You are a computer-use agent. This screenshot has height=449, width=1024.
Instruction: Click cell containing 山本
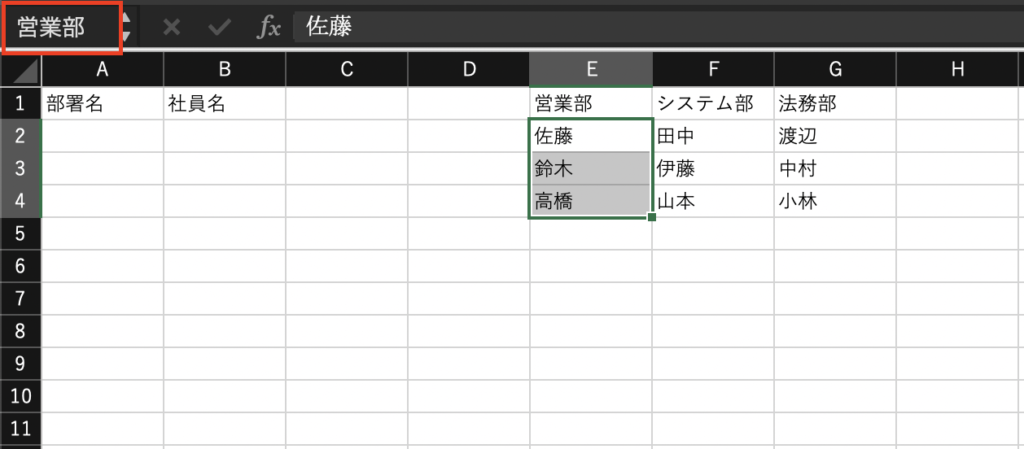click(x=712, y=201)
